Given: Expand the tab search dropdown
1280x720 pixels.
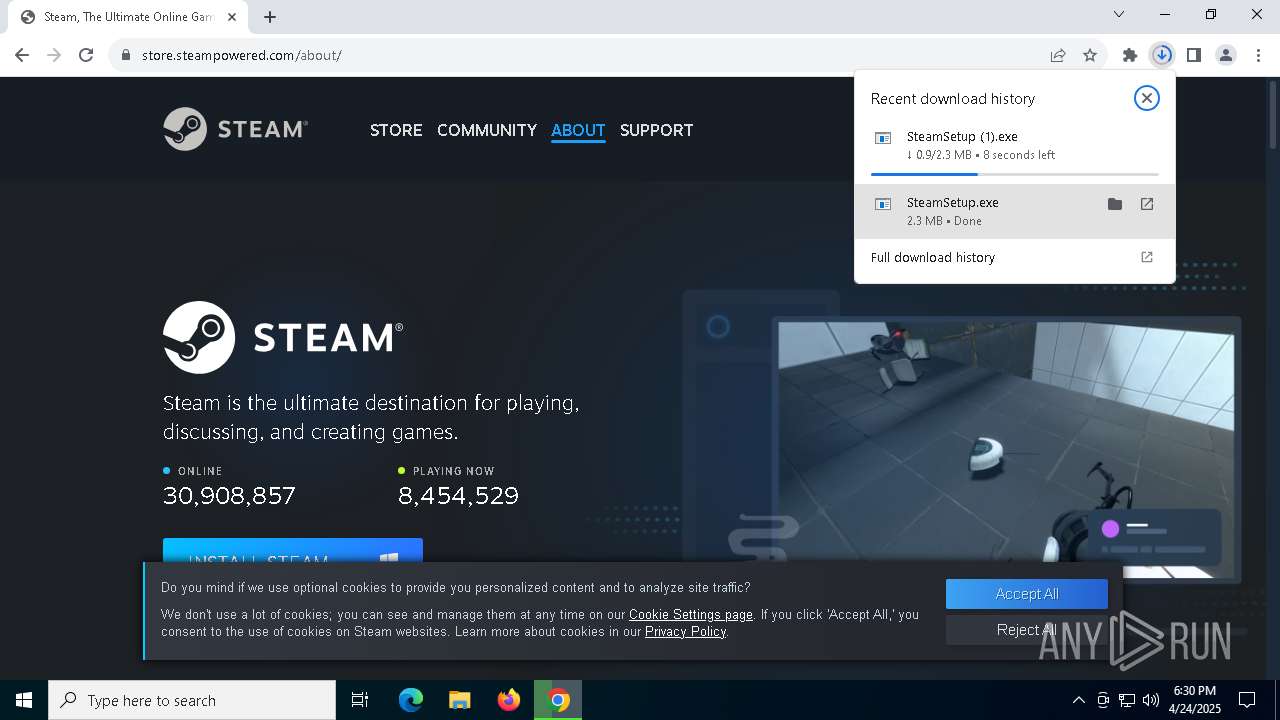Looking at the screenshot, I should coord(1119,14).
